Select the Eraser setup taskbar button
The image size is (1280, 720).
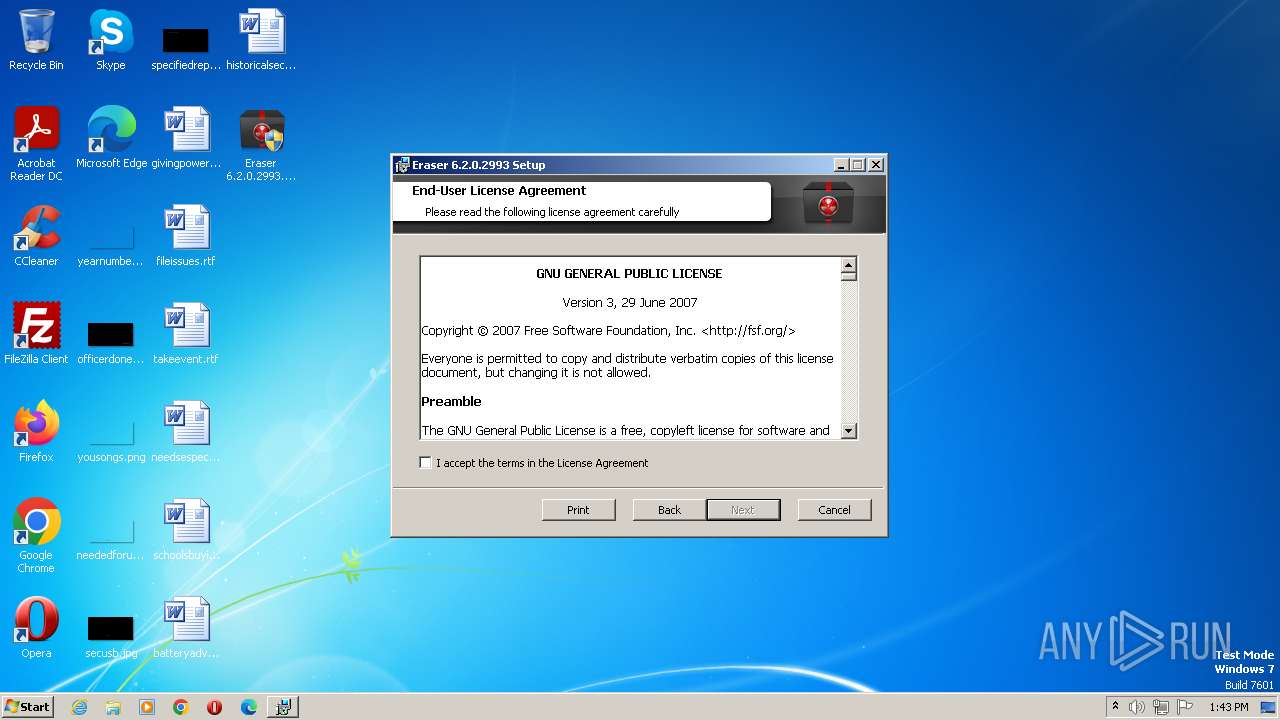(283, 707)
